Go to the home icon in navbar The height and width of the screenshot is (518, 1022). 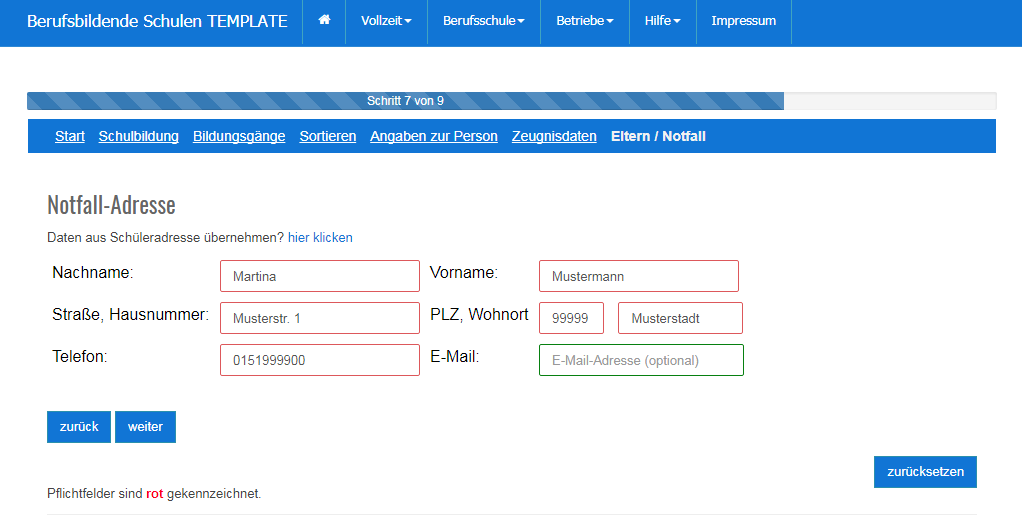(324, 21)
